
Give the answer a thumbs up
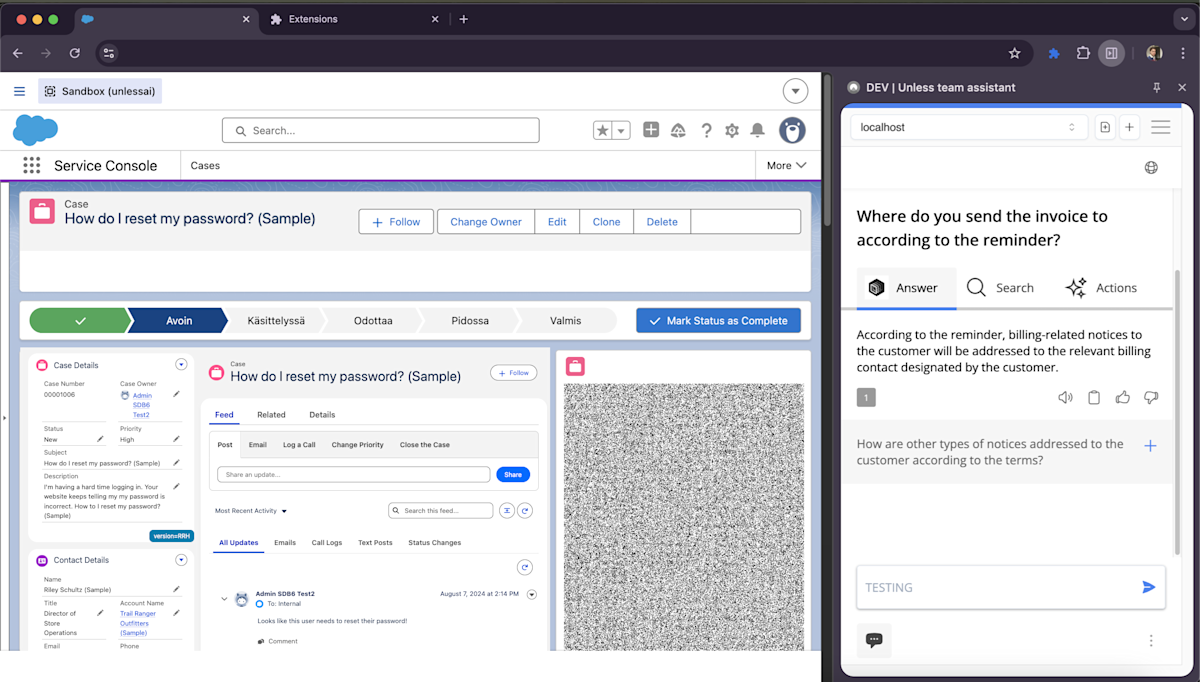tap(1122, 396)
